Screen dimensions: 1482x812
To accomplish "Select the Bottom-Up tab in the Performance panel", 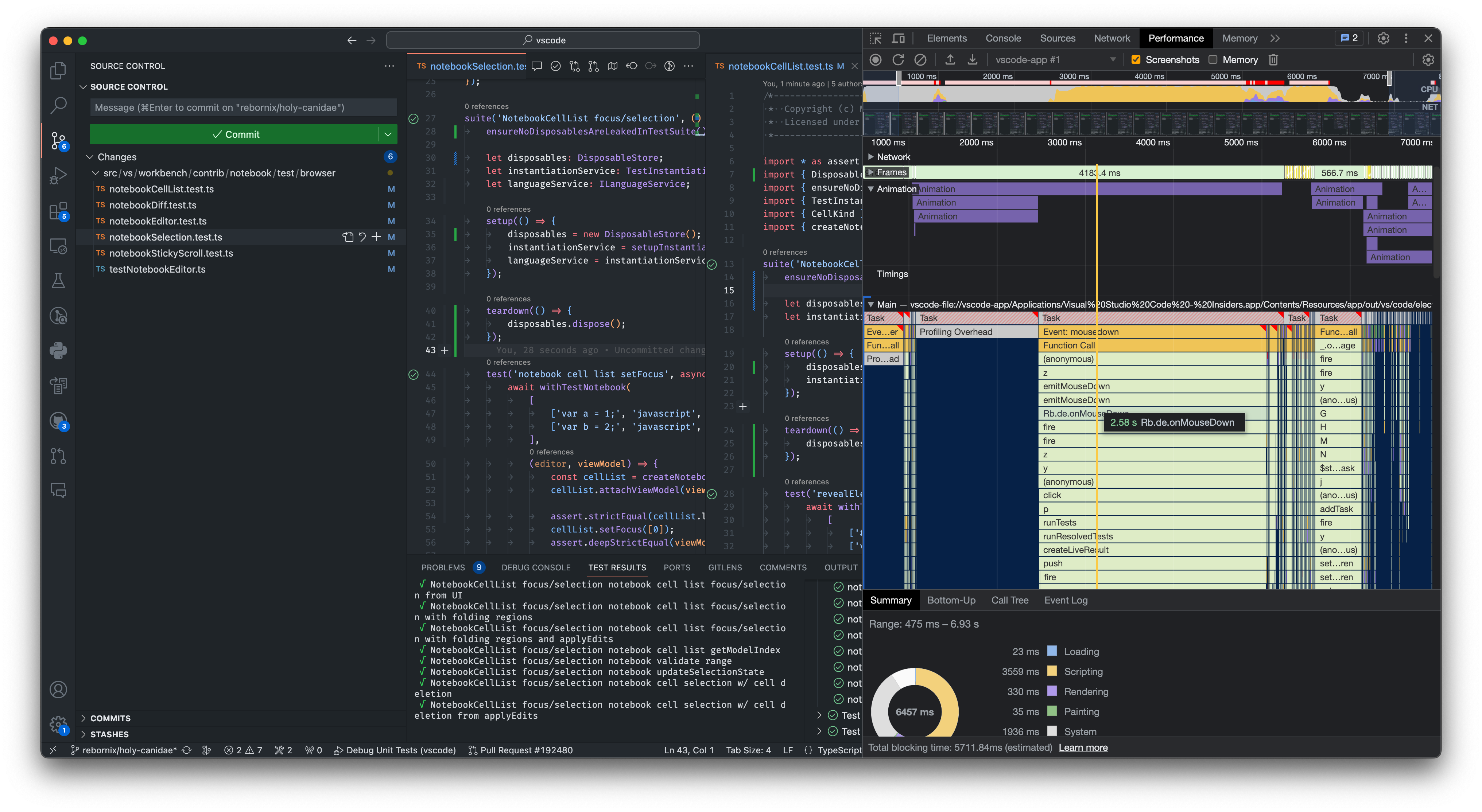I will point(951,600).
